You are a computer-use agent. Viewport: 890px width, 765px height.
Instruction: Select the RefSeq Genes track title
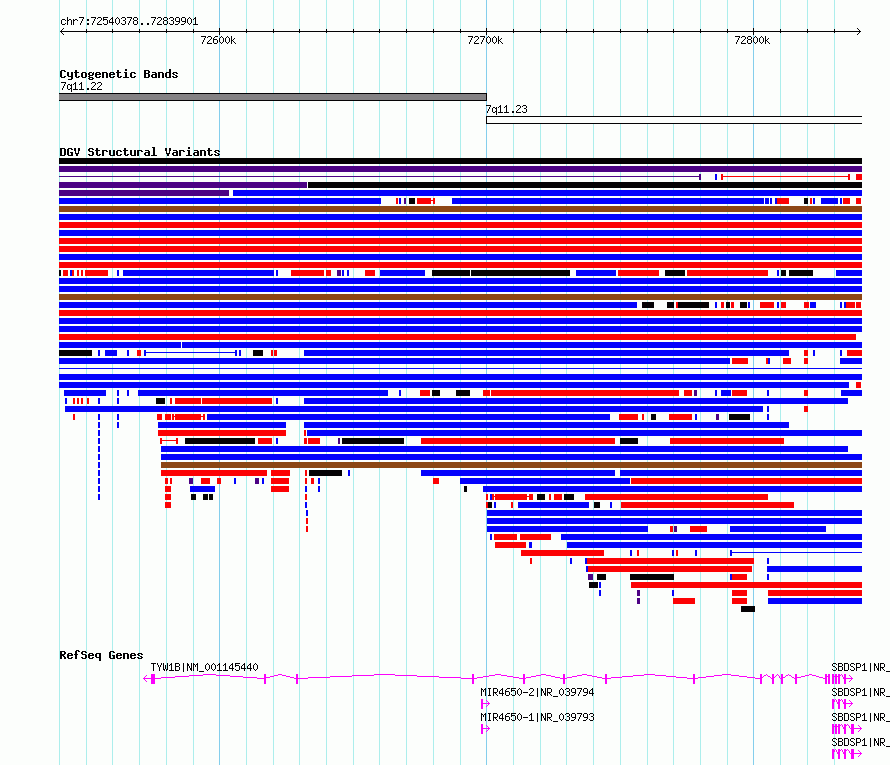[x=101, y=655]
